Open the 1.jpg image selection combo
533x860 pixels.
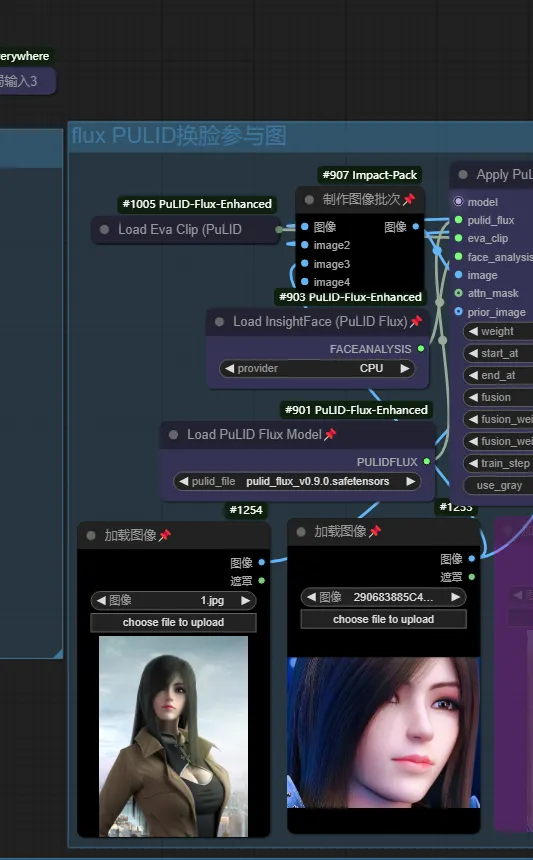pos(173,600)
